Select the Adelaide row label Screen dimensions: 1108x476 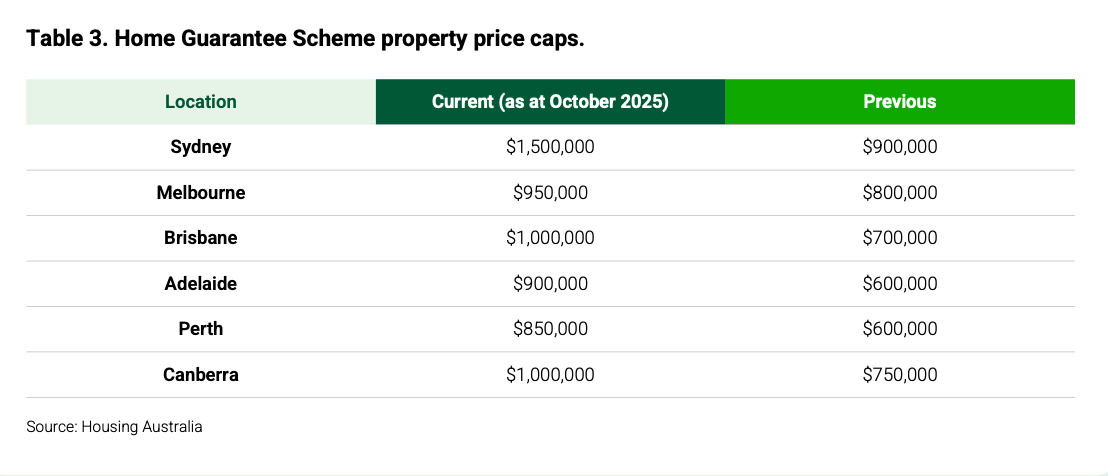(x=201, y=284)
